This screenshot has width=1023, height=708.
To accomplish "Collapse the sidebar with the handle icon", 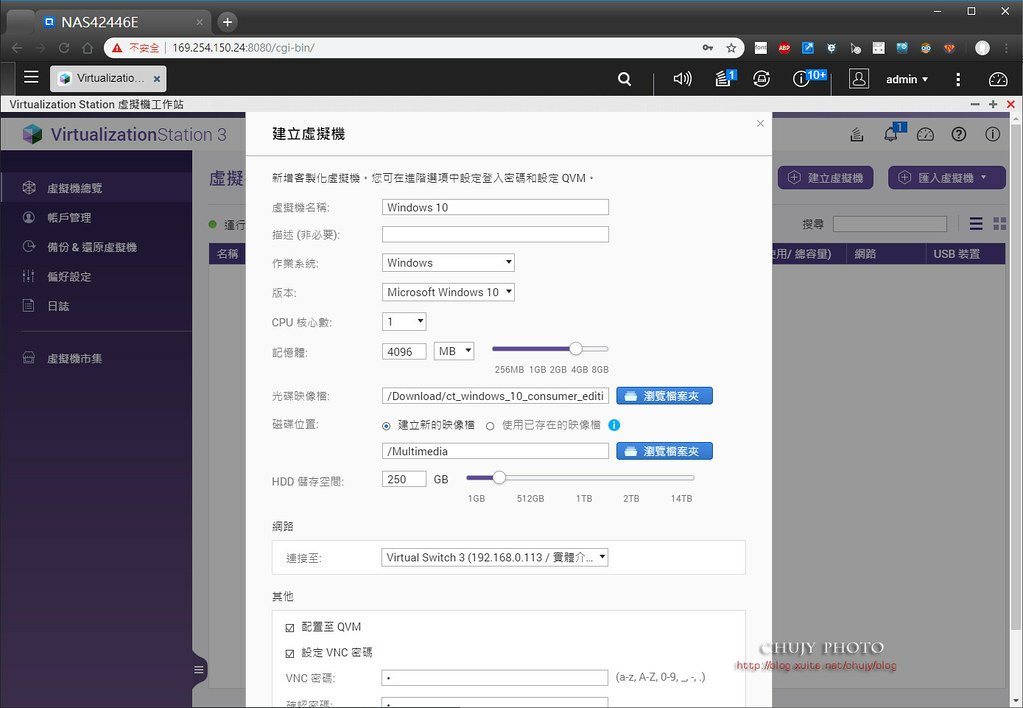I will click(x=199, y=670).
